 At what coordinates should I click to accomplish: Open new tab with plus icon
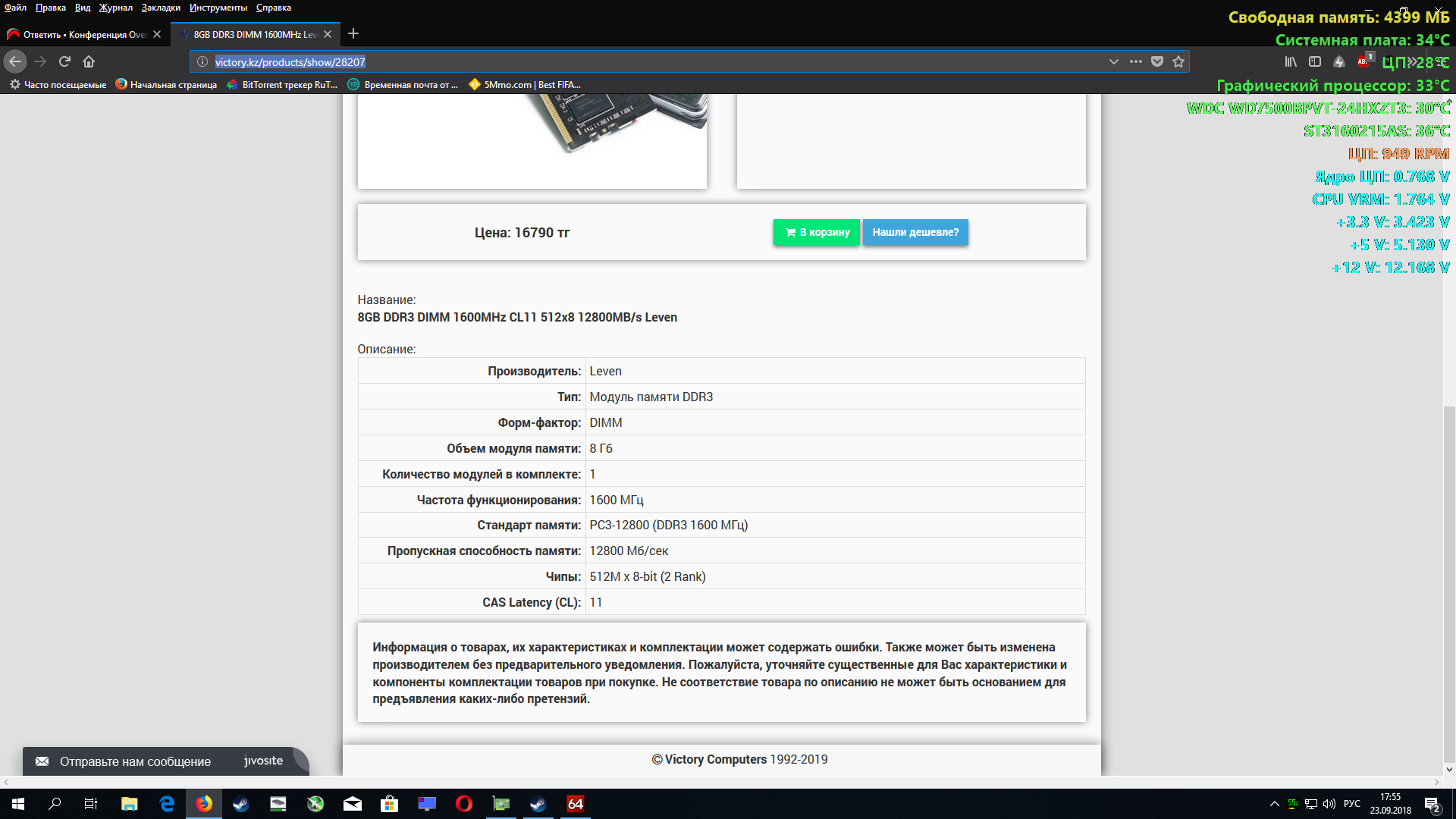pos(353,34)
